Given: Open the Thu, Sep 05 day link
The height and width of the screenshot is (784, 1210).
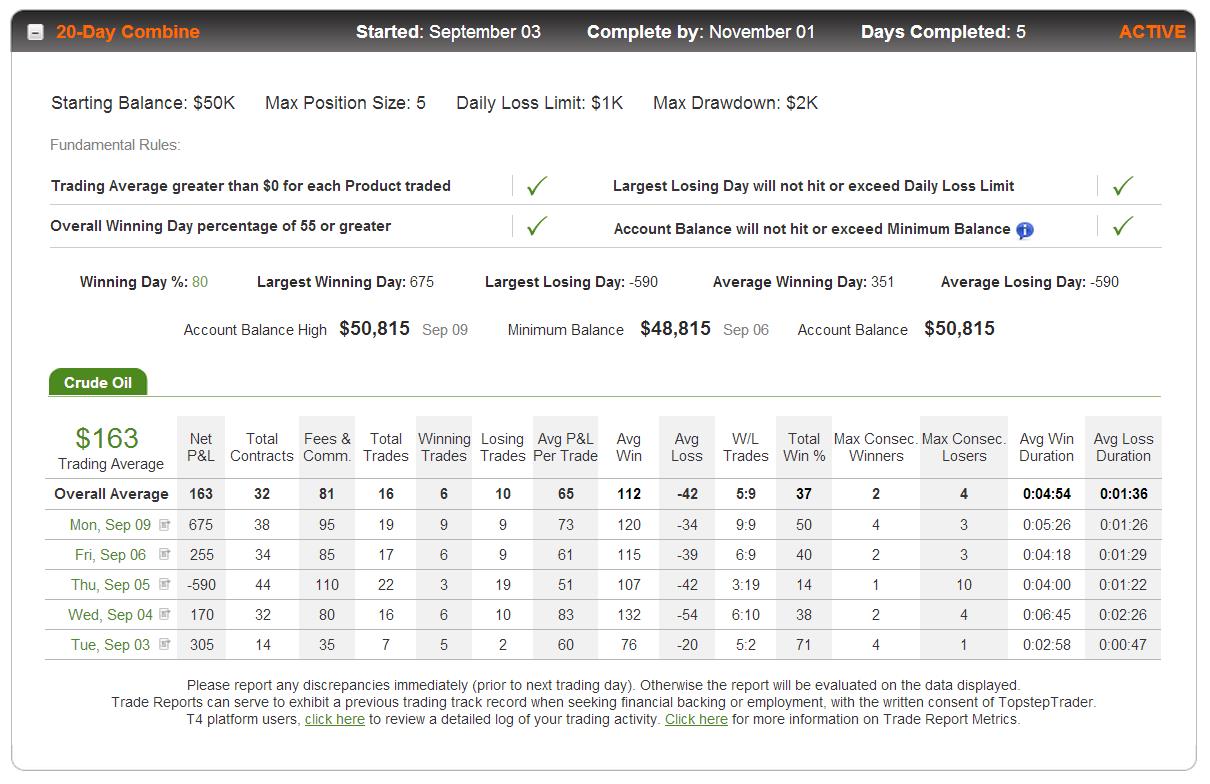Looking at the screenshot, I should pyautogui.click(x=110, y=585).
